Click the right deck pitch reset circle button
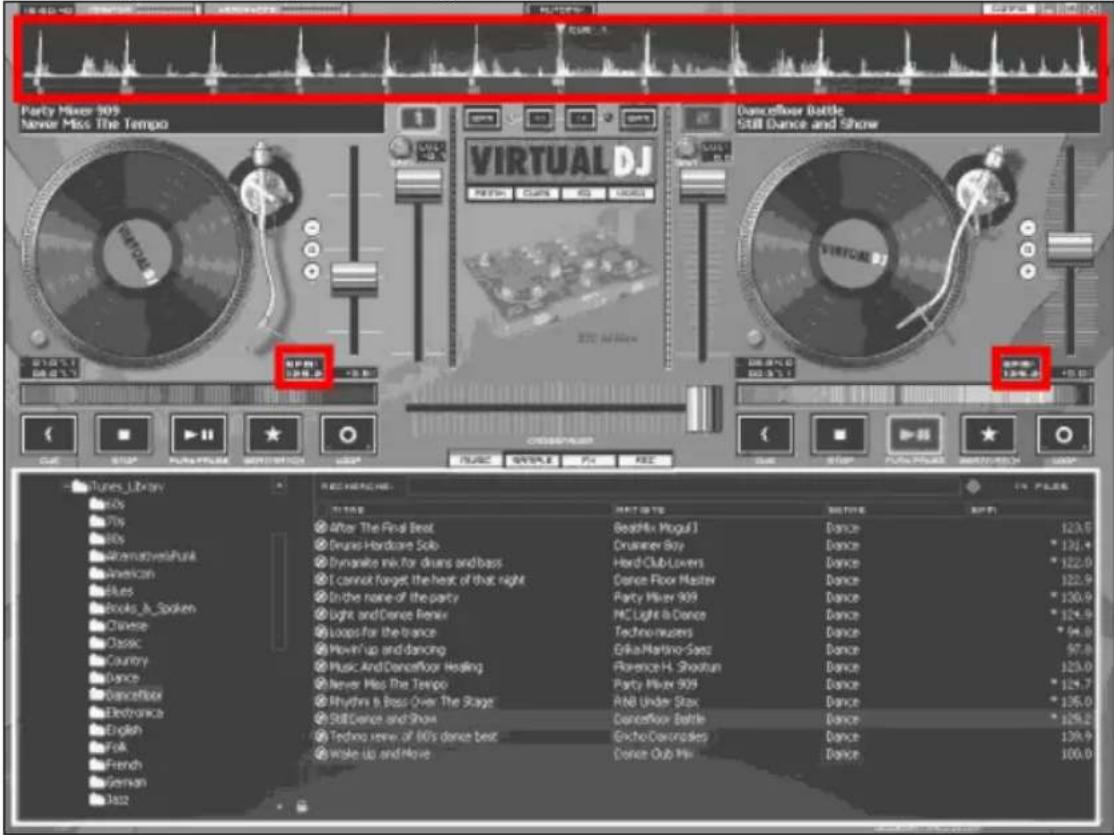Image resolution: width=1114 pixels, height=835 pixels. click(1027, 249)
